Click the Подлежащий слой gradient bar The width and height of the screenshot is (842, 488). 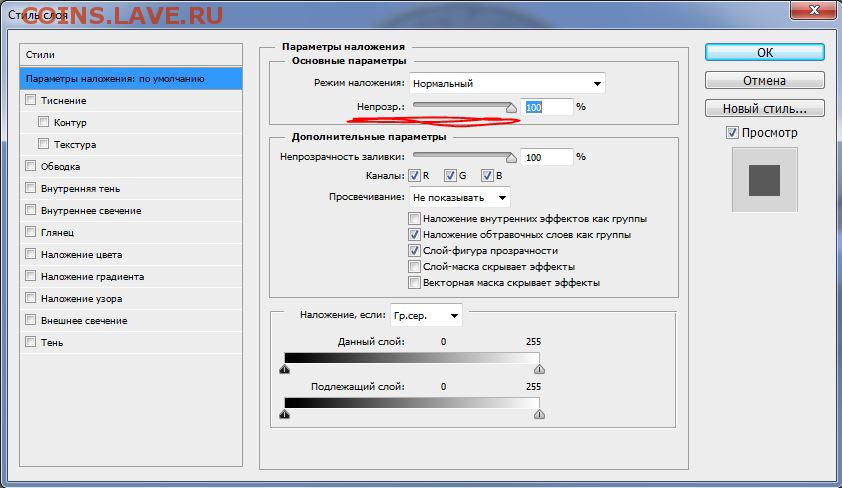[412, 403]
